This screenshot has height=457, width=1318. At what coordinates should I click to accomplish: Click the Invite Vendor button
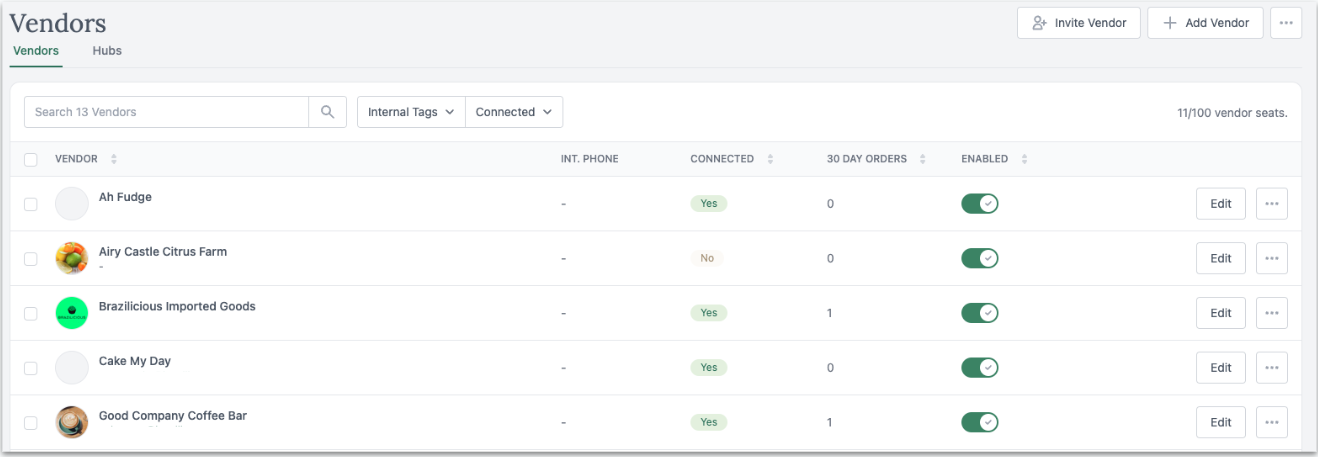pos(1078,23)
